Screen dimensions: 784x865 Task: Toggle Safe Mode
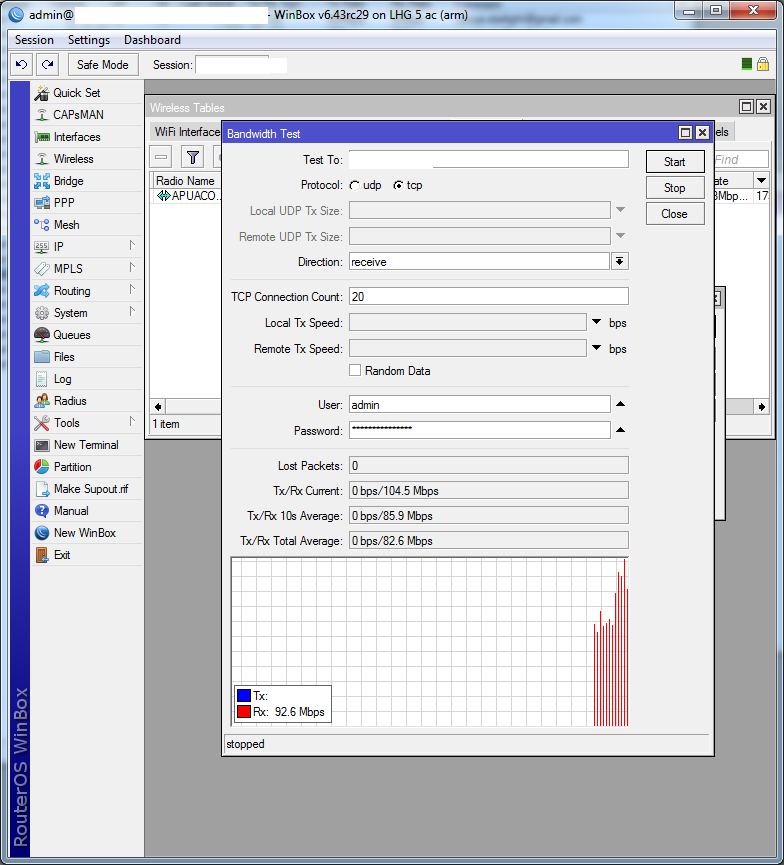(x=103, y=65)
